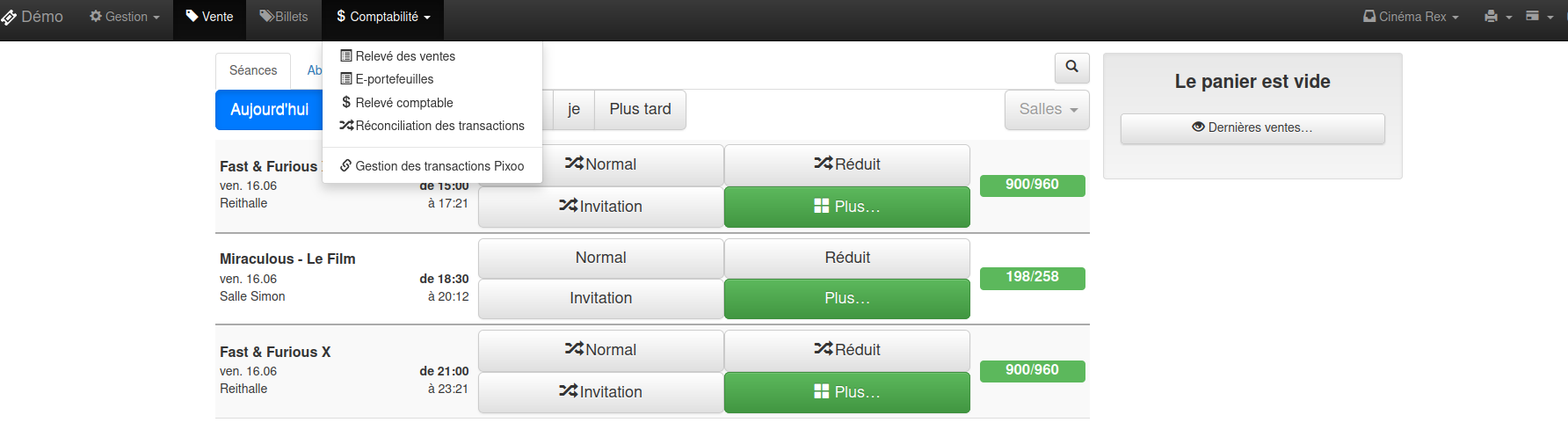This screenshot has width=1568, height=437.
Task: Click Plus tard date button
Action: pos(640,109)
